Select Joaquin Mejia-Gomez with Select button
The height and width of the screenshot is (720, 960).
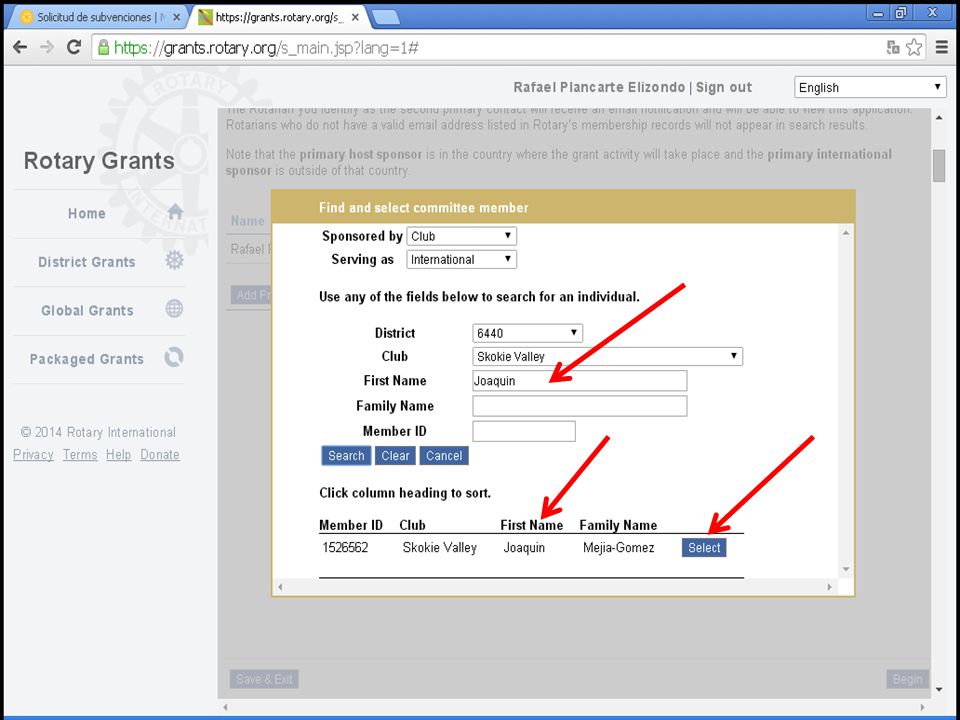[704, 547]
